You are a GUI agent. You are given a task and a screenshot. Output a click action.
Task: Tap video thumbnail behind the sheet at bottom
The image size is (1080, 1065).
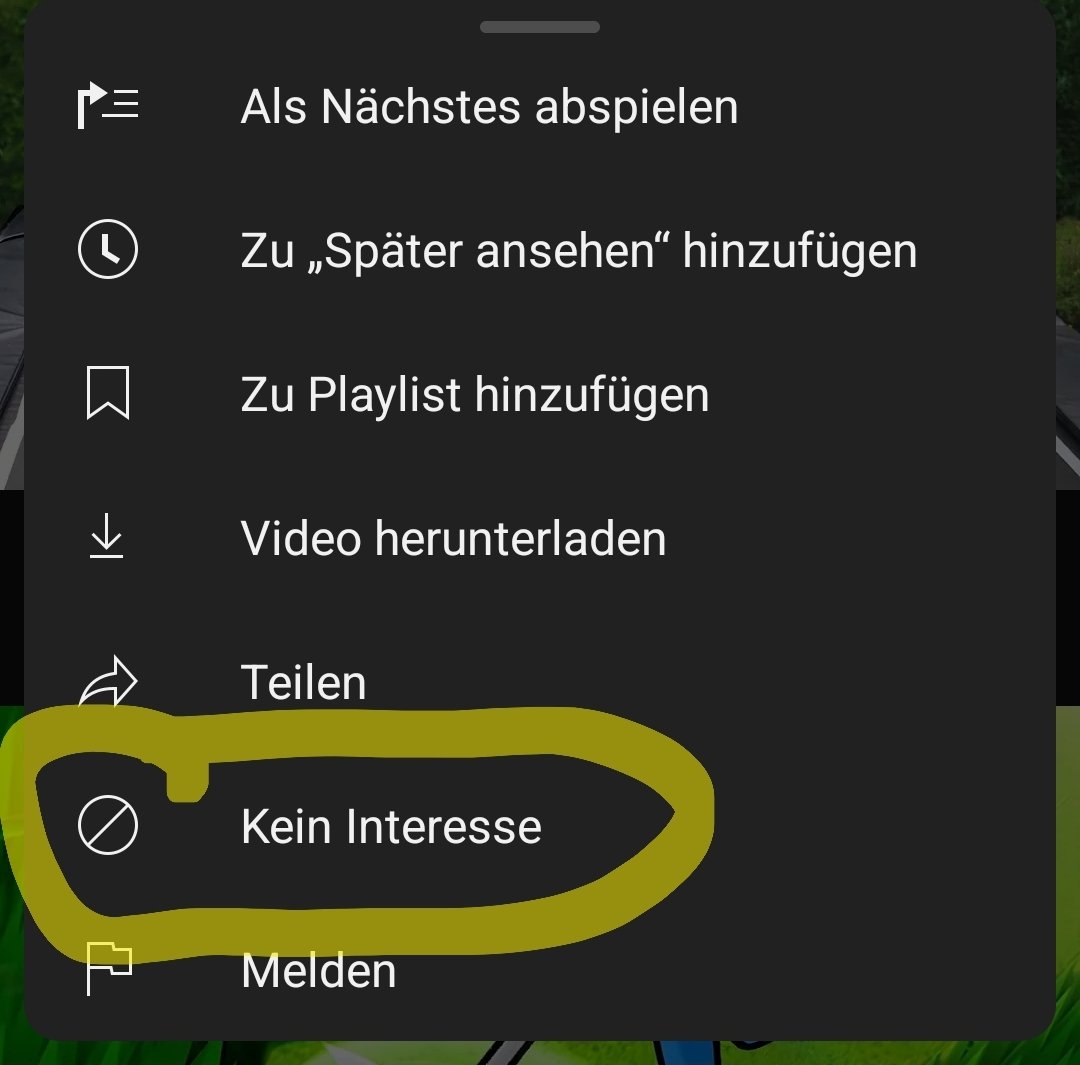coord(540,1054)
